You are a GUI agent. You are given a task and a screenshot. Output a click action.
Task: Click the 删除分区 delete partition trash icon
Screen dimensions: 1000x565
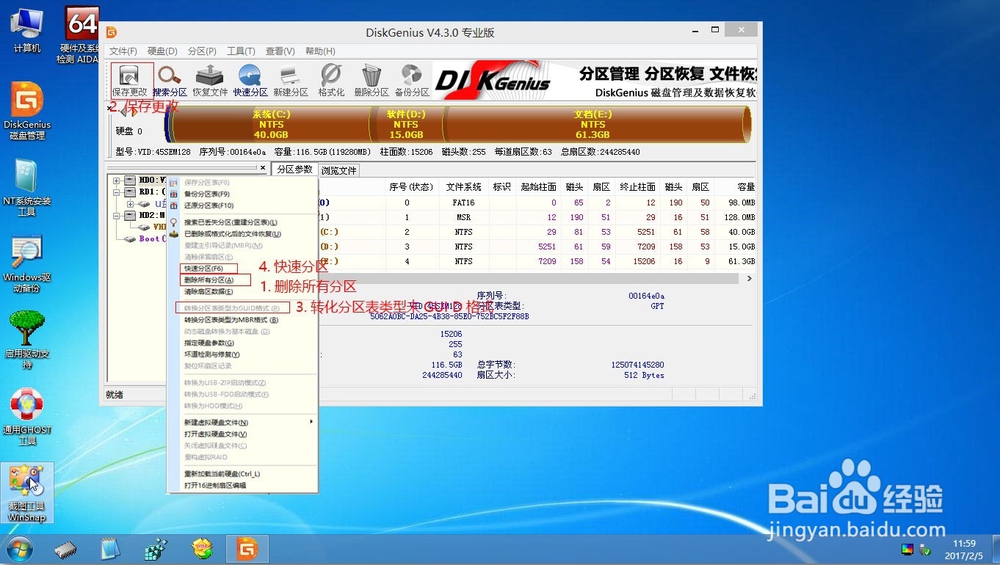(371, 81)
